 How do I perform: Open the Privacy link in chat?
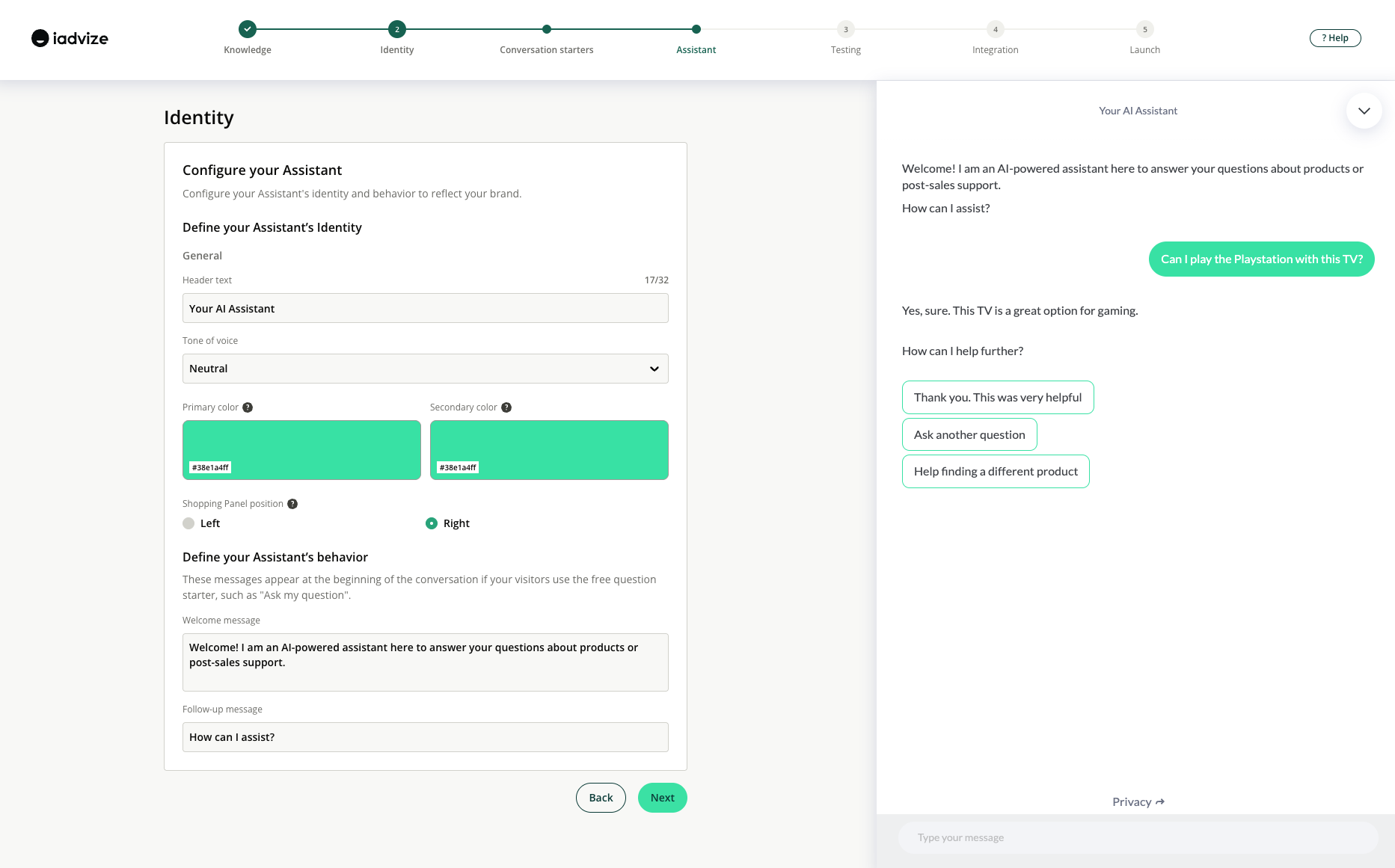(x=1138, y=801)
